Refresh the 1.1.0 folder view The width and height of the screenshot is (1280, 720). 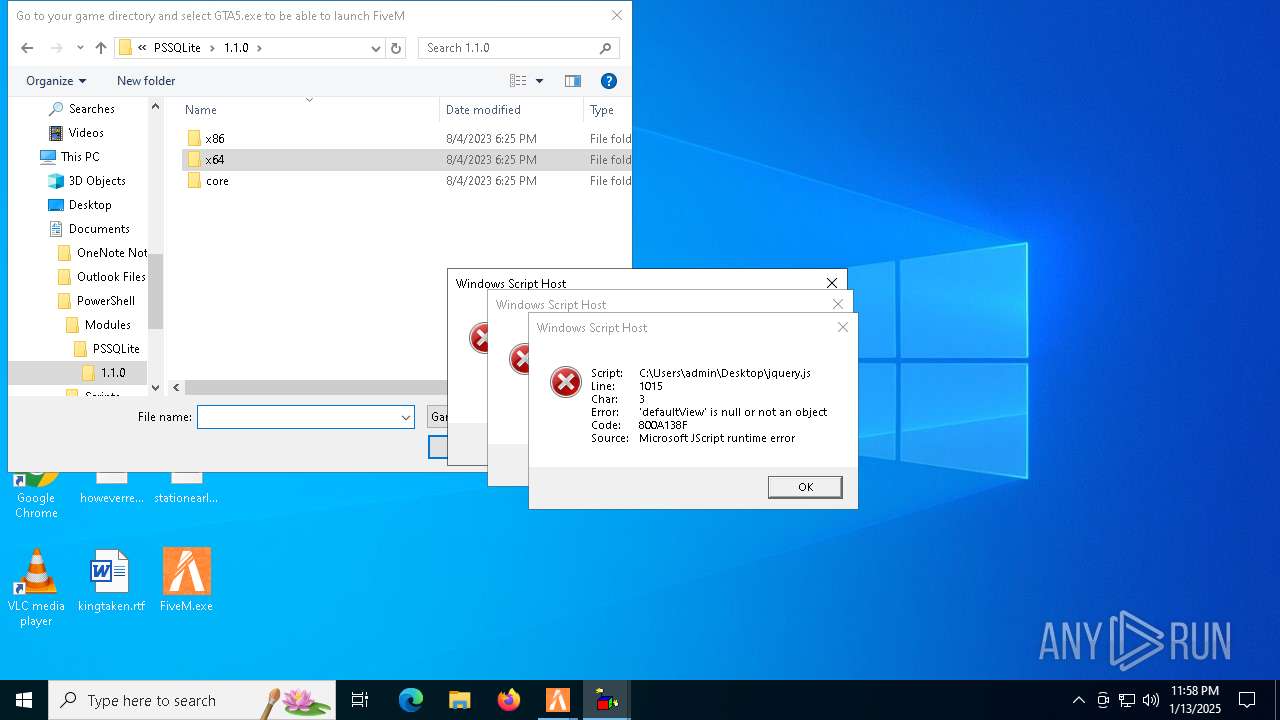tap(396, 48)
